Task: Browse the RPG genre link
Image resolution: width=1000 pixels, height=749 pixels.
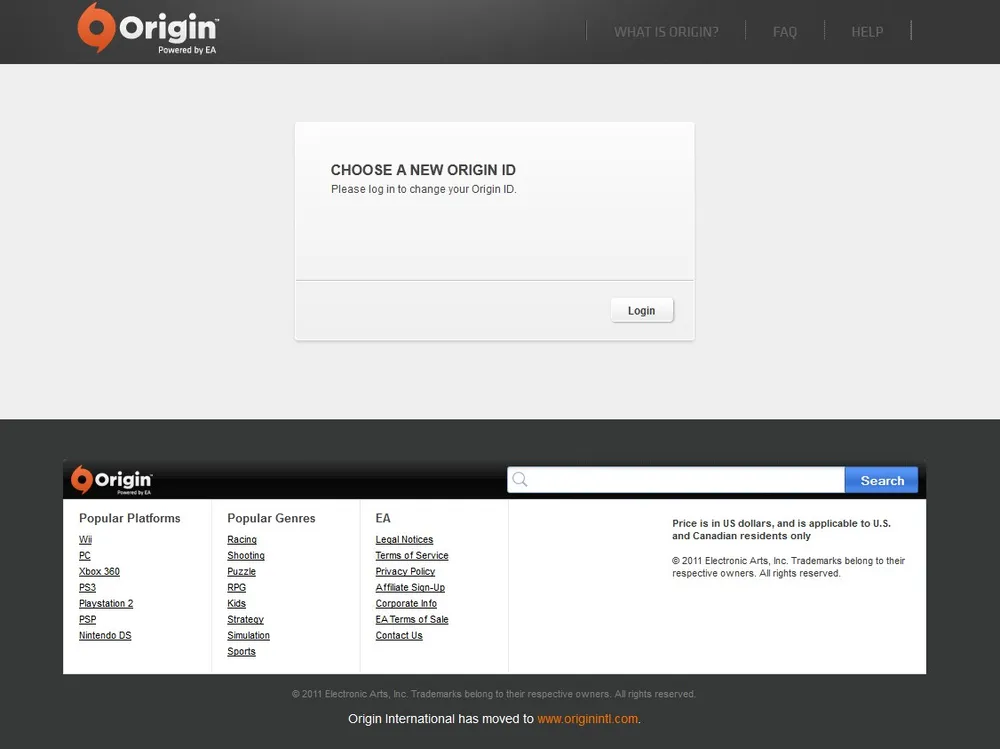Action: (236, 588)
